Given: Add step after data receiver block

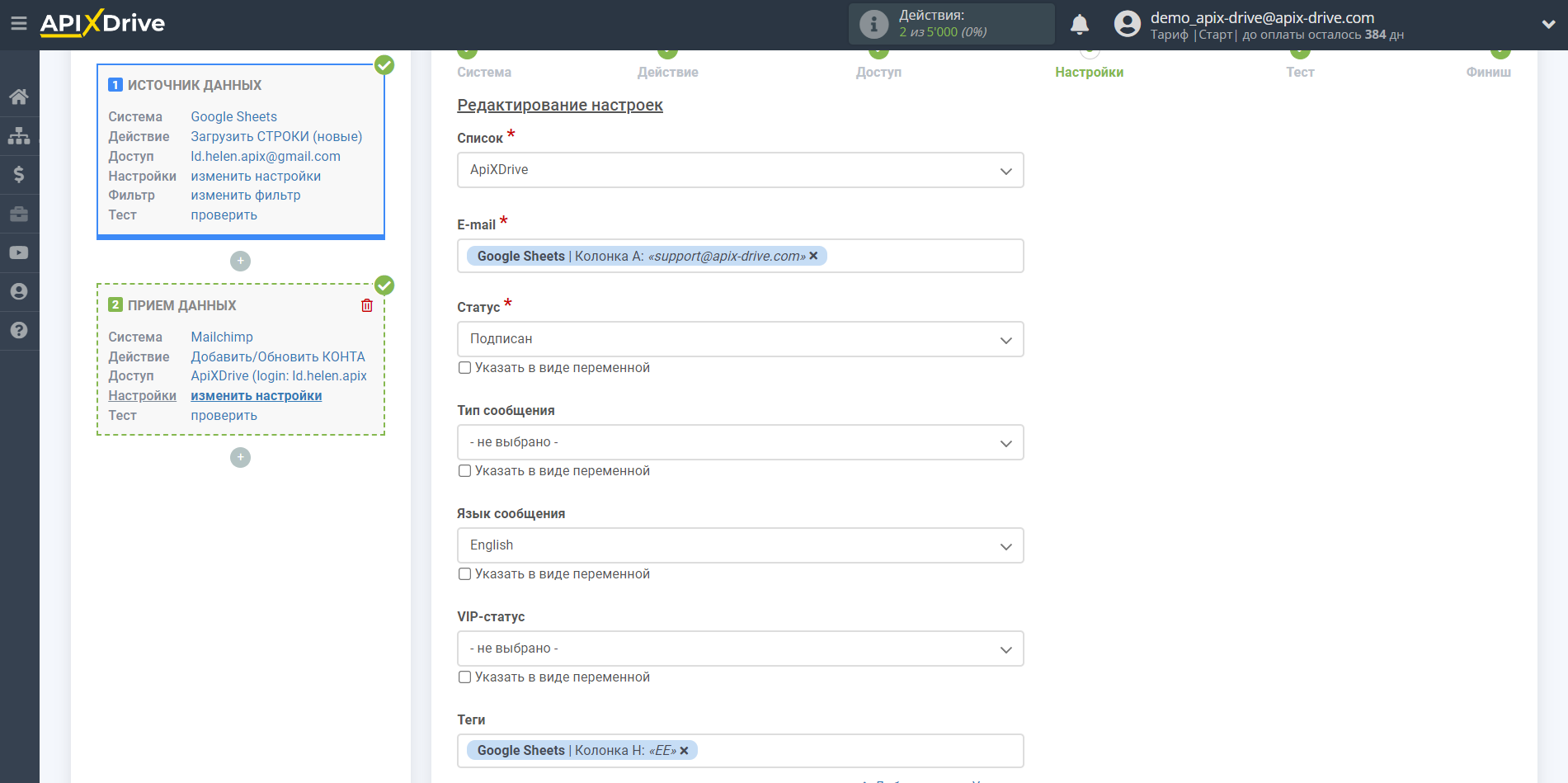Looking at the screenshot, I should 240,457.
